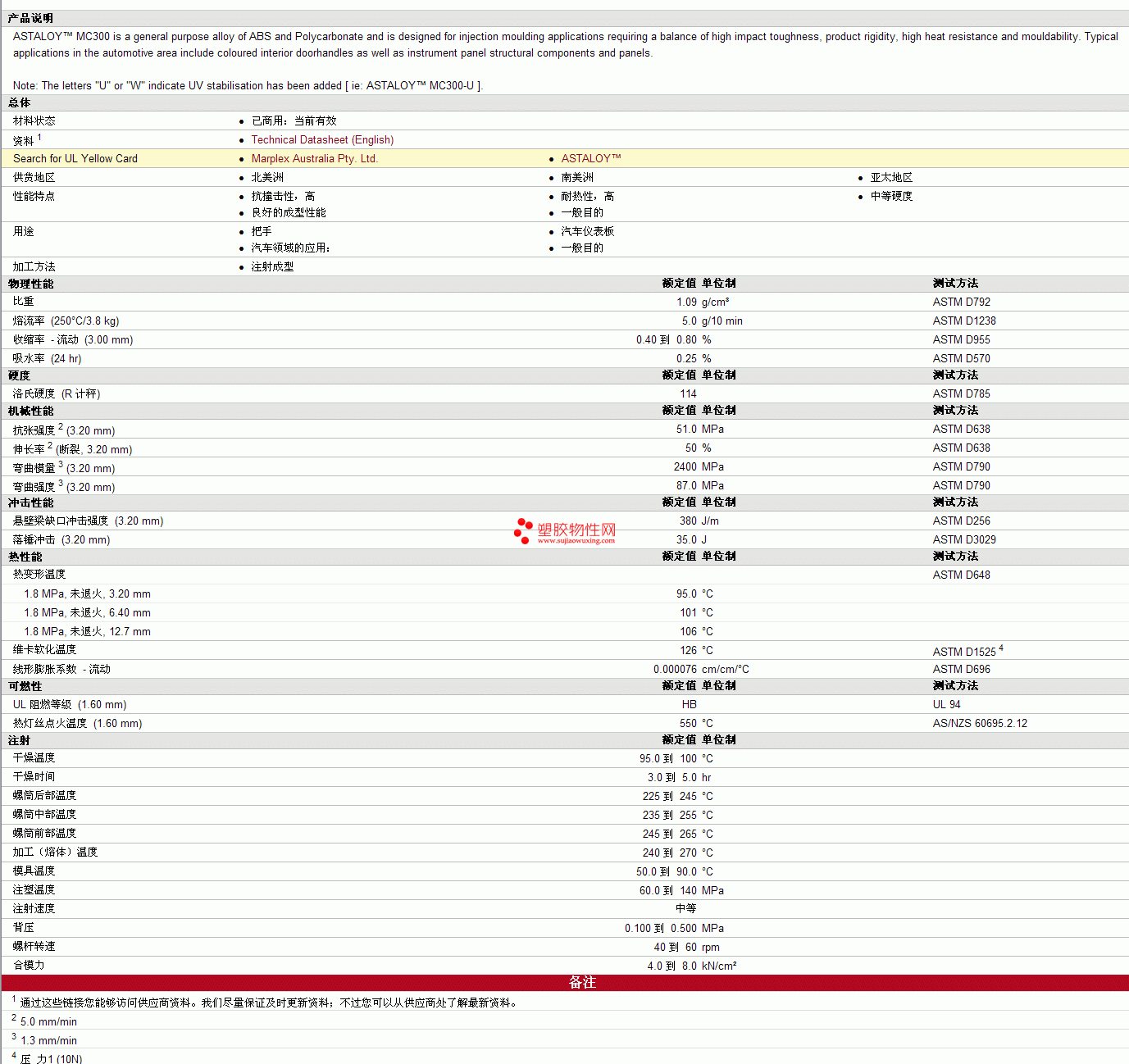The width and height of the screenshot is (1129, 1064).
Task: Select the 0.000076 expansion coefficient value
Action: pyautogui.click(x=675, y=670)
